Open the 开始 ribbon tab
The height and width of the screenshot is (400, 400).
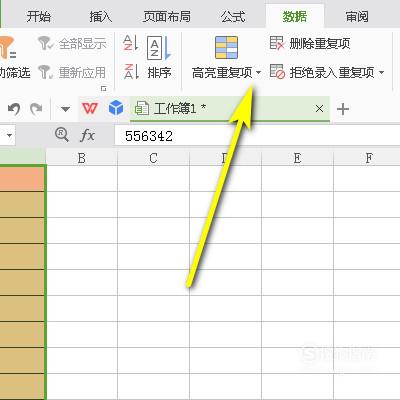tap(39, 16)
